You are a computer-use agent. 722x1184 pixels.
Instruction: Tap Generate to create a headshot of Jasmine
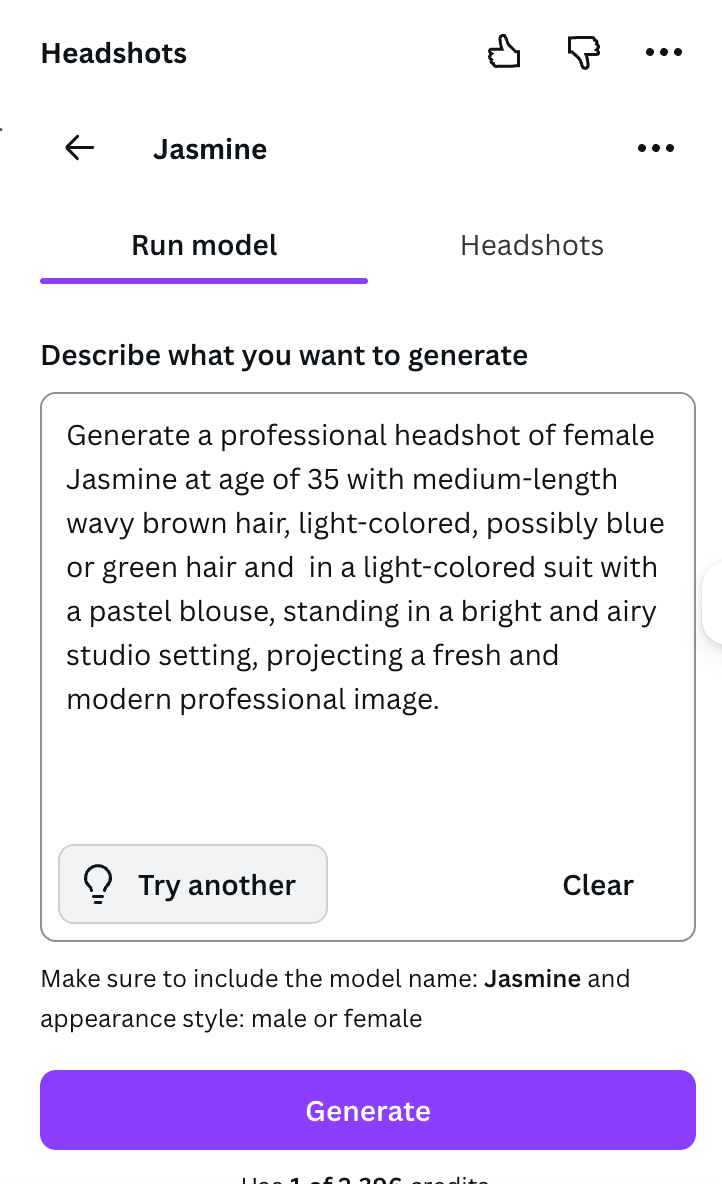(x=367, y=1109)
